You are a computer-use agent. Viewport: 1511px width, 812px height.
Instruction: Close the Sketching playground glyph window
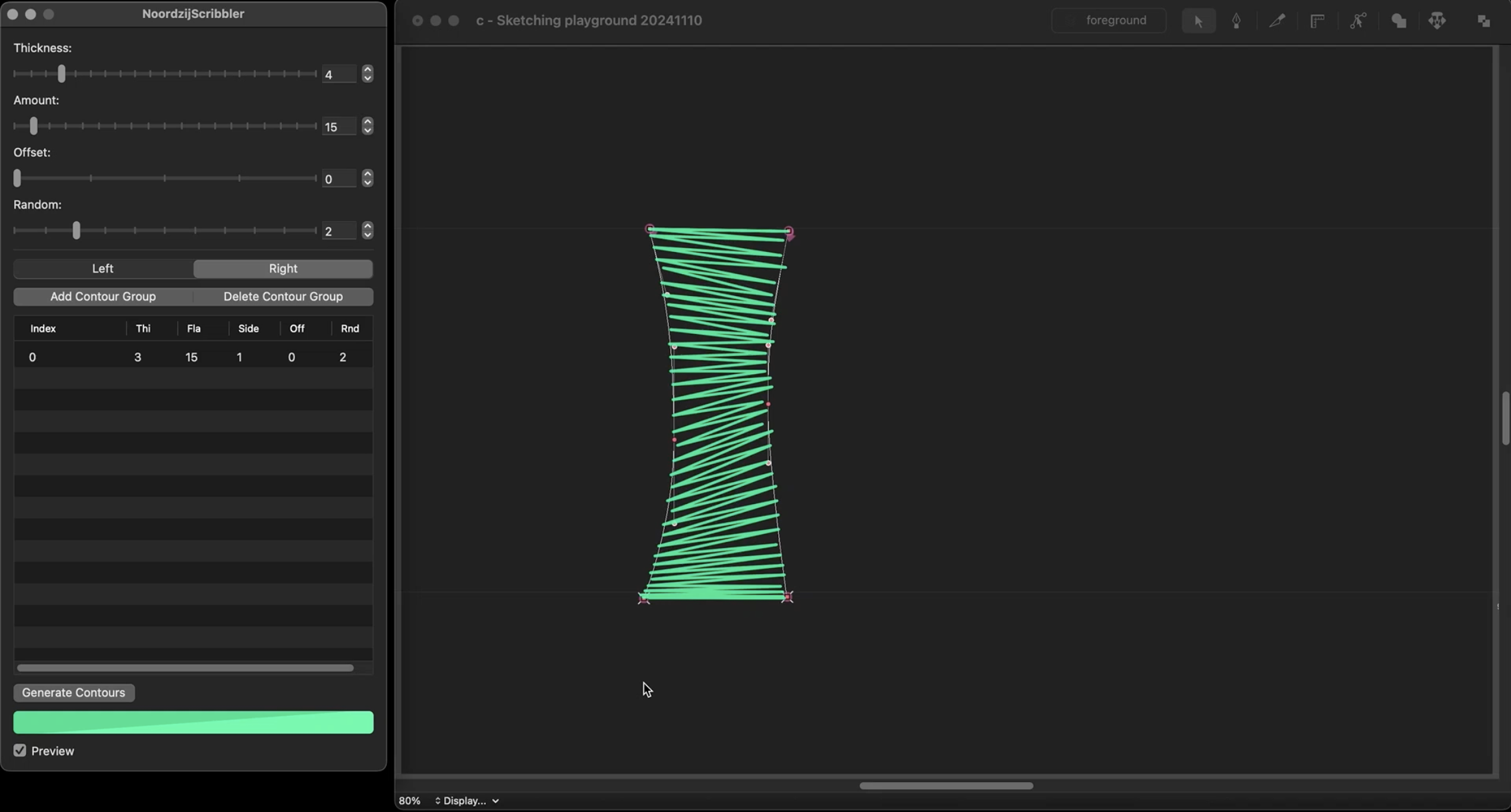417,21
